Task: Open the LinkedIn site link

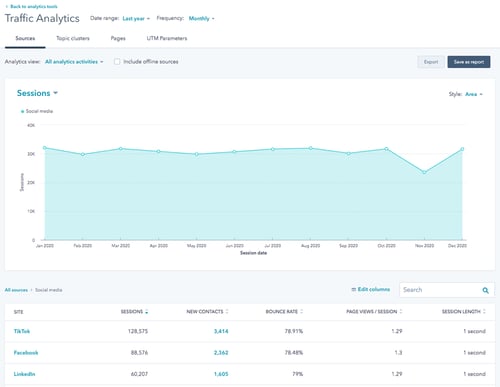Action: click(x=24, y=374)
